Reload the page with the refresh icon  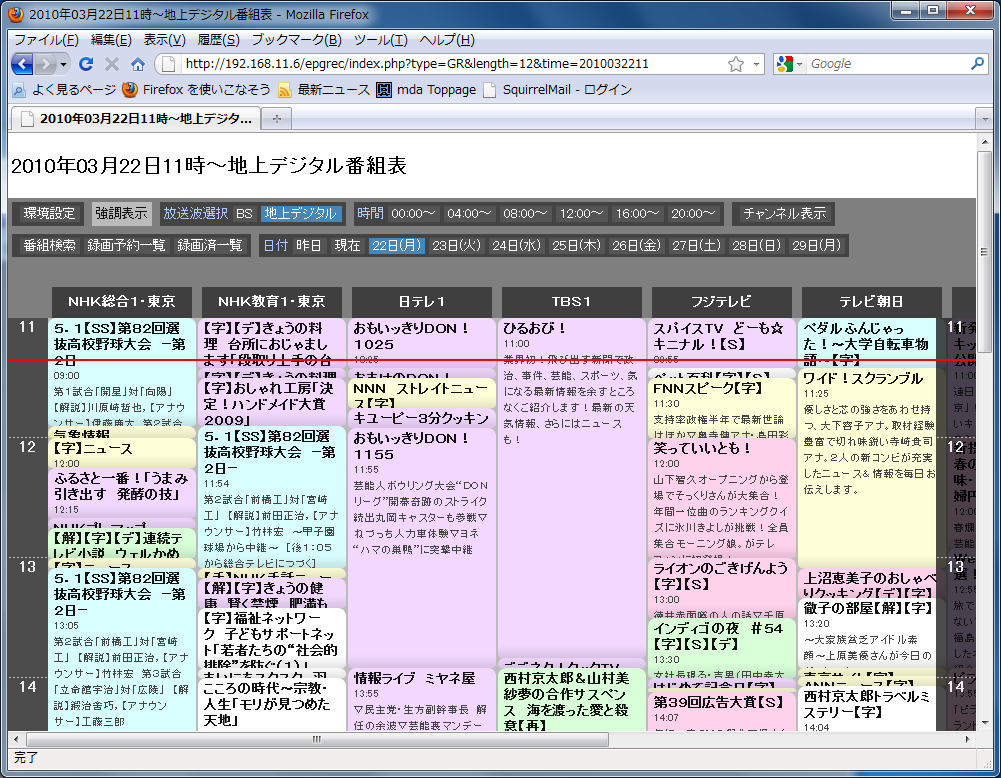pyautogui.click(x=86, y=64)
